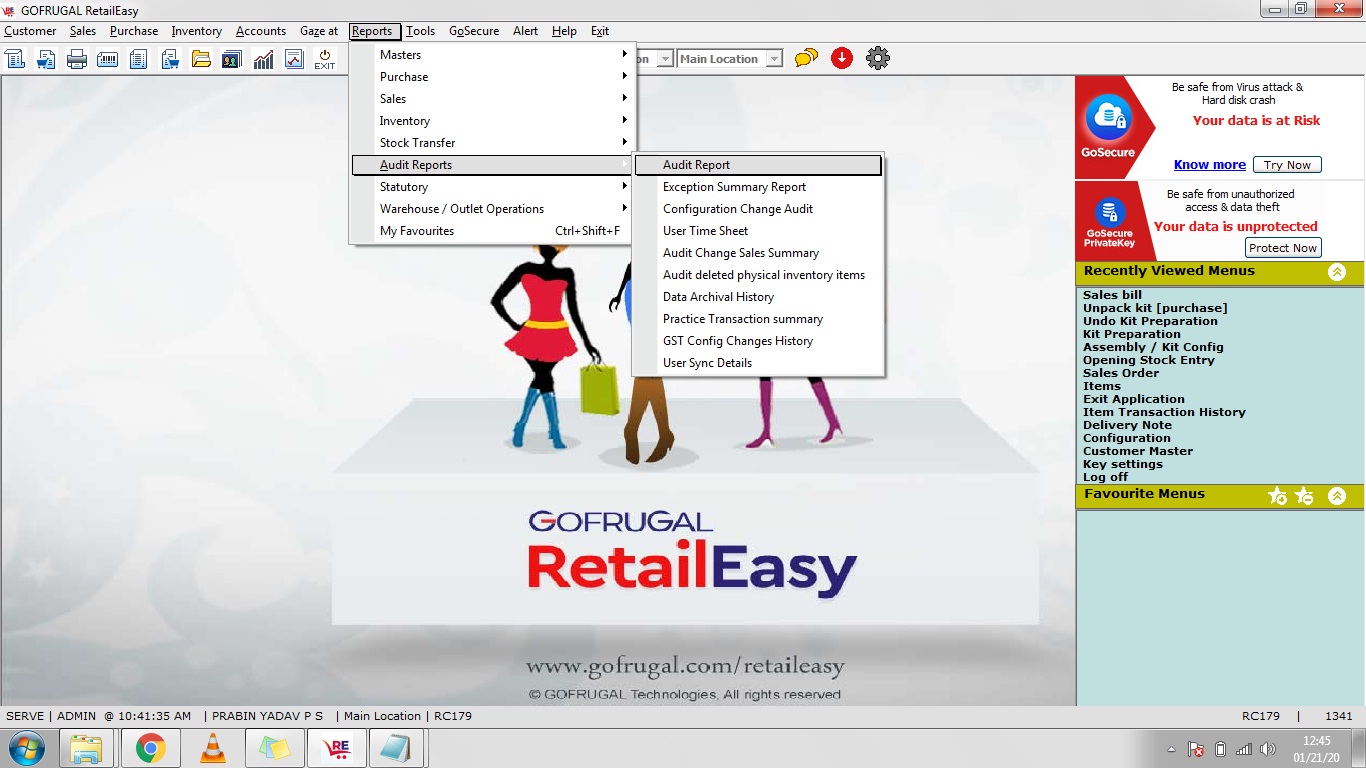Screen dimensions: 1366x768
Task: Choose User Sync Details
Action: [x=758, y=363]
